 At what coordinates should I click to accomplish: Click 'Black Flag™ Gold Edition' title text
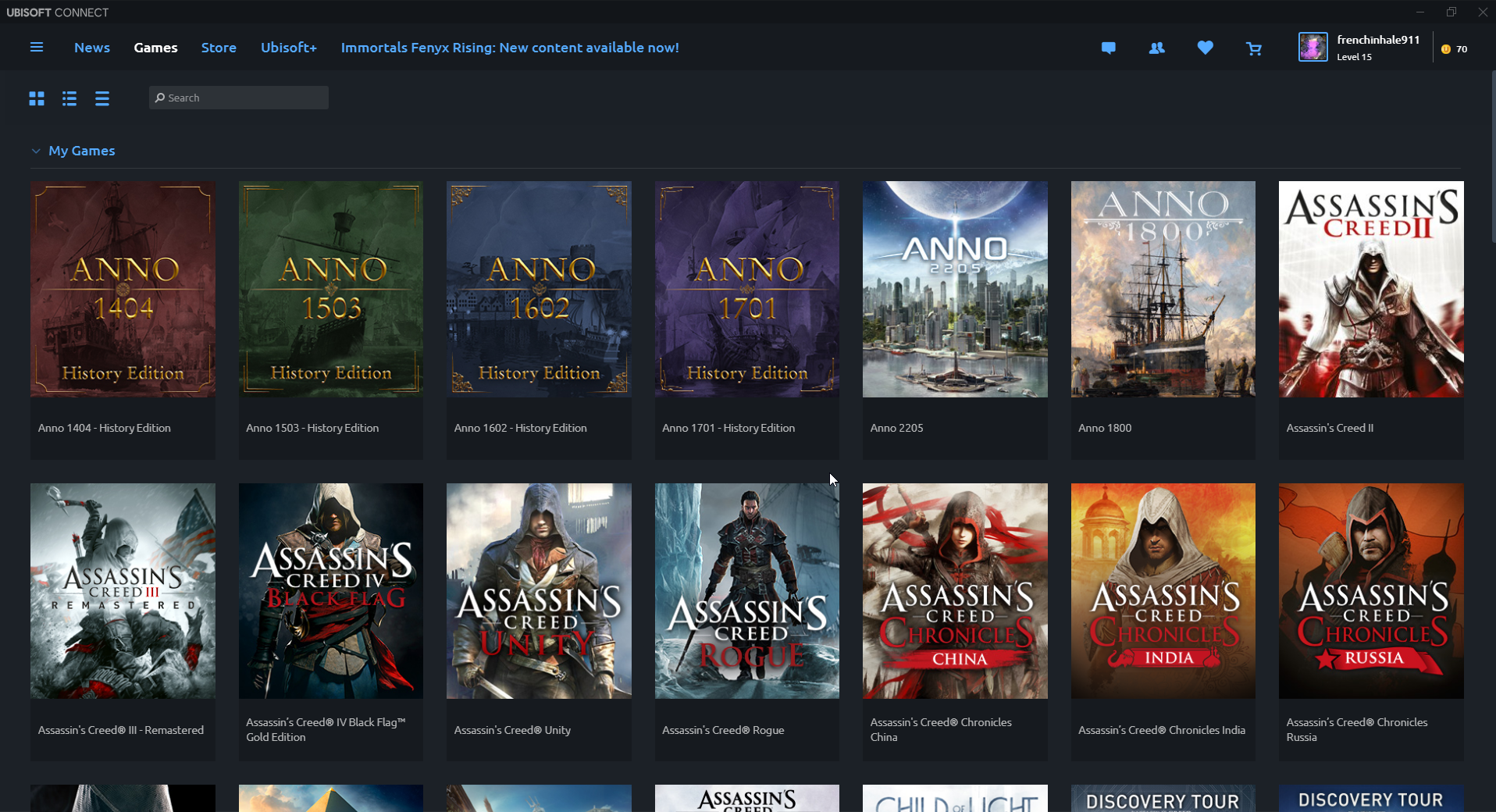coord(326,730)
